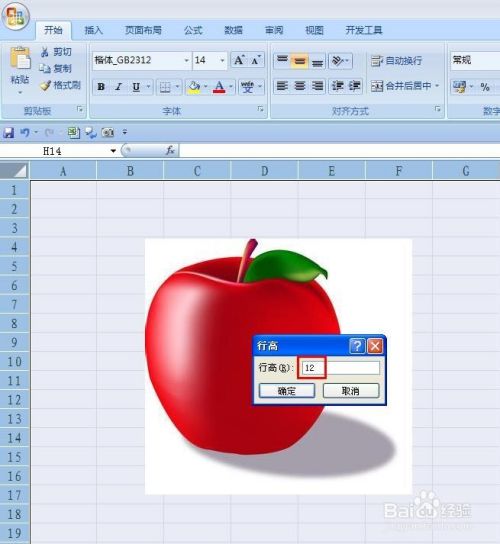Screen dimensions: 500x544
Task: Click the insert function fx button
Action: point(170,151)
